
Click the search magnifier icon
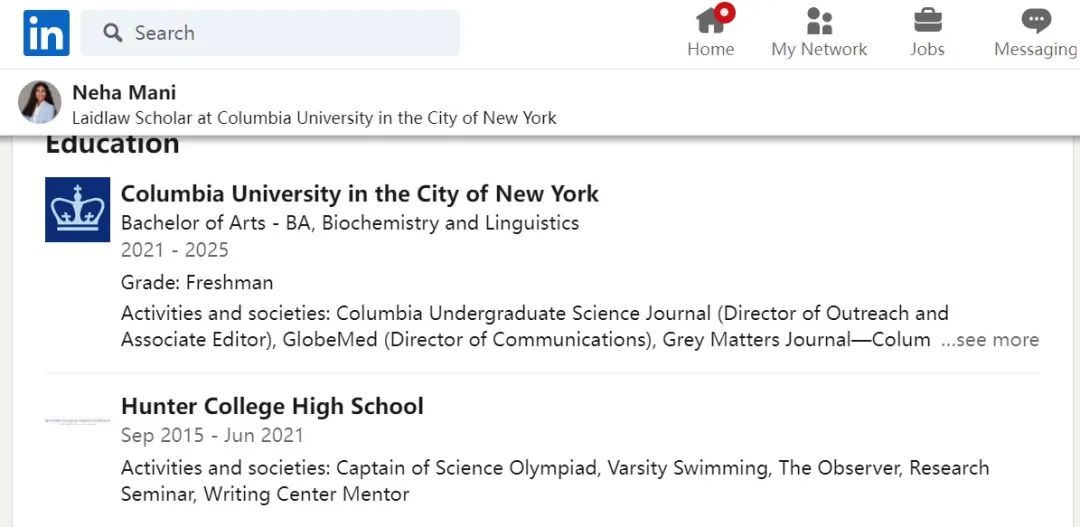(x=113, y=33)
